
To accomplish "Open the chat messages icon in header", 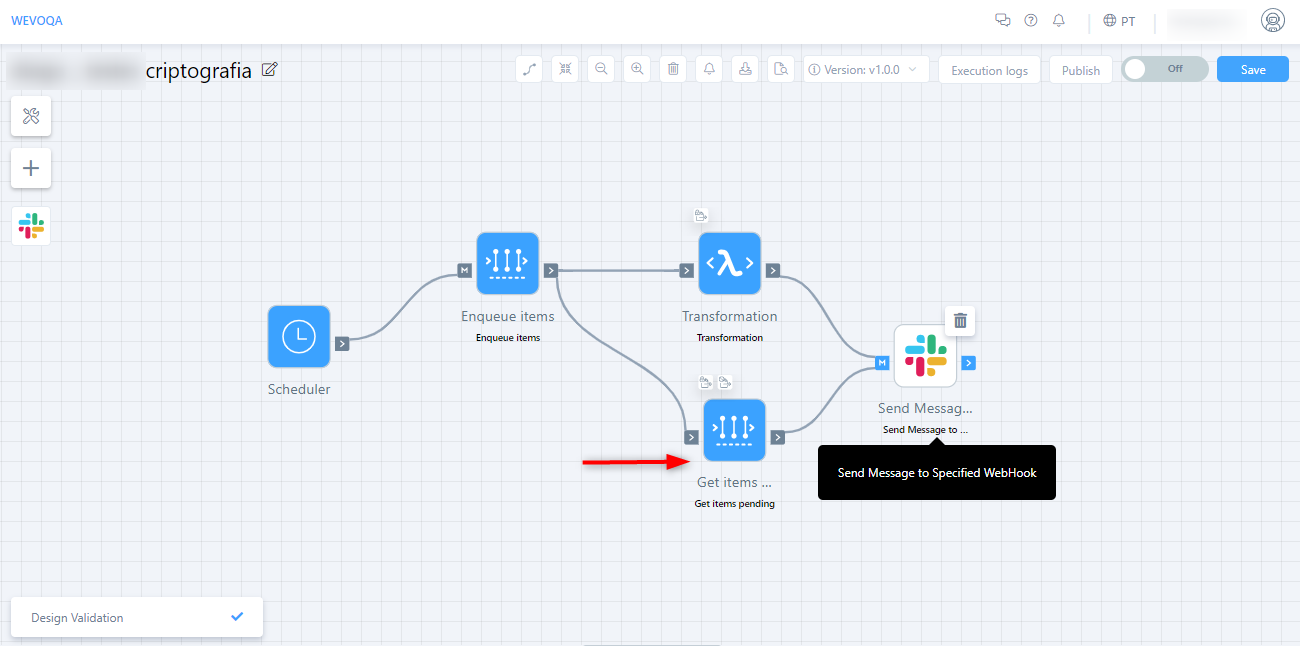I will [x=1003, y=20].
